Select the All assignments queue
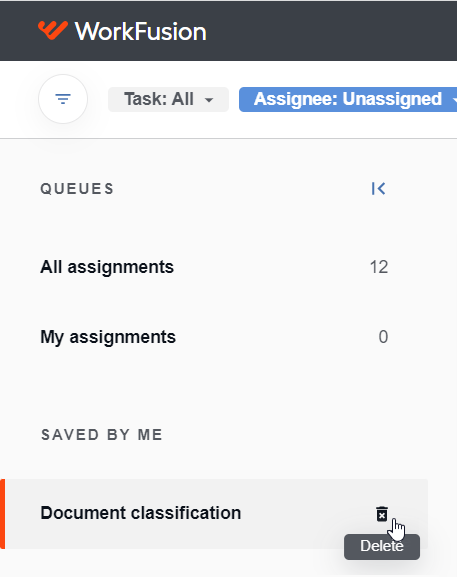This screenshot has height=577, width=457. (x=214, y=267)
